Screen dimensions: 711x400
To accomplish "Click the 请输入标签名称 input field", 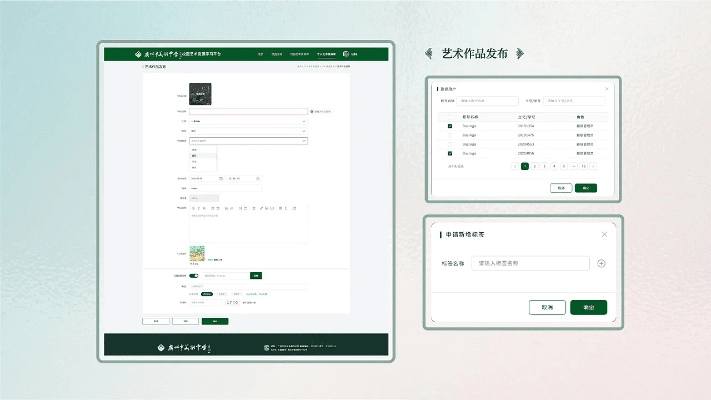I will [x=531, y=264].
